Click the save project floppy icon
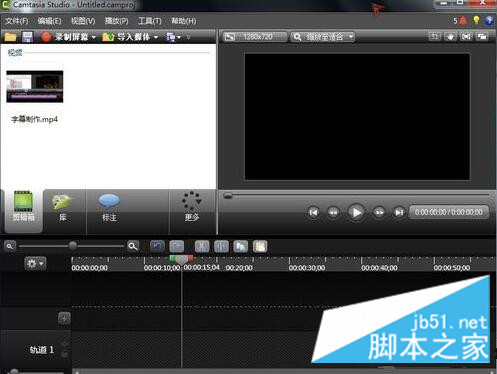Viewport: 497px width, 374px height. coord(27,37)
